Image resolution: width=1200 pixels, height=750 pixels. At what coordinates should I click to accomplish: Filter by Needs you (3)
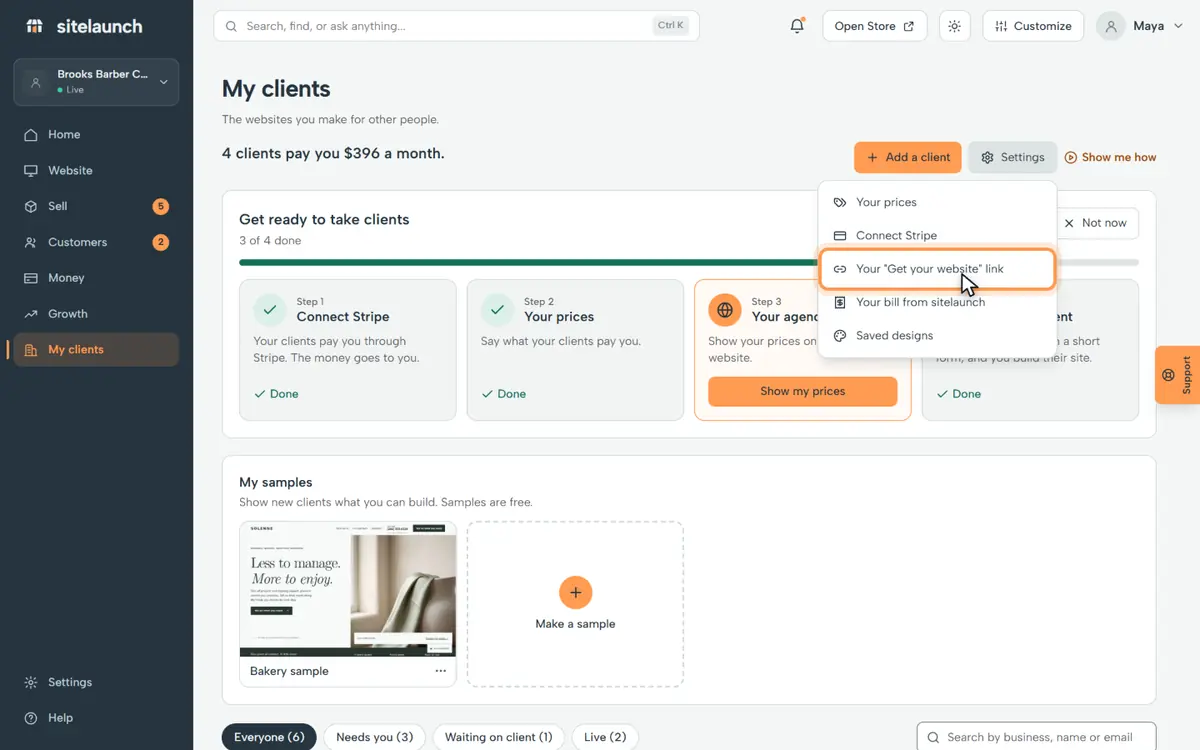click(x=375, y=737)
